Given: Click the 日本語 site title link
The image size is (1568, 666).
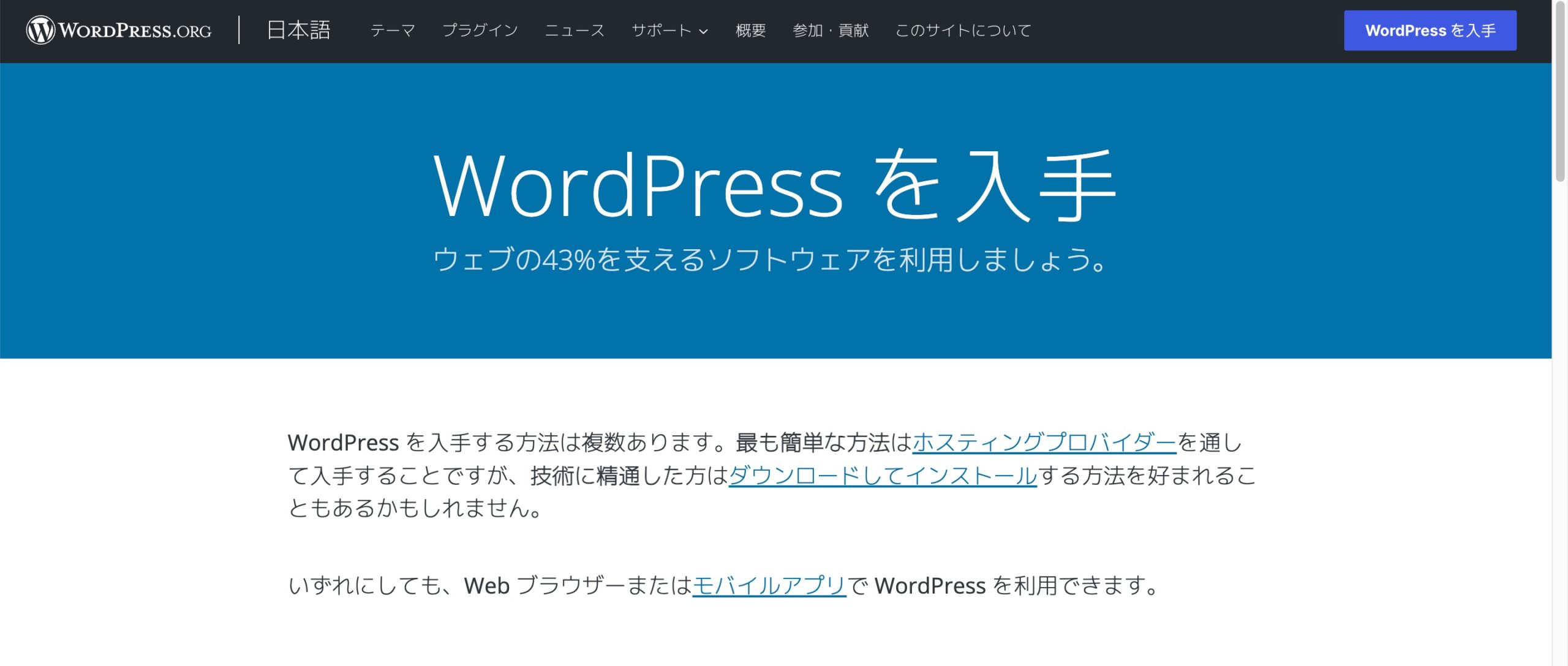Looking at the screenshot, I should [x=299, y=30].
